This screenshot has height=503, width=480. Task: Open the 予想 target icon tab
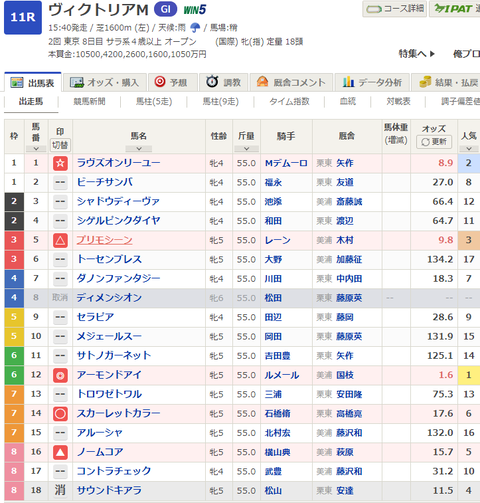tap(172, 82)
